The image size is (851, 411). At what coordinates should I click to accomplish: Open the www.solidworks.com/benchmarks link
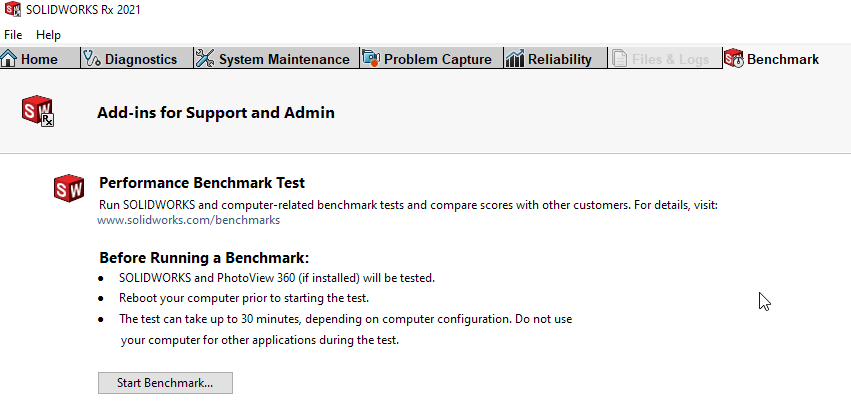pos(188,220)
